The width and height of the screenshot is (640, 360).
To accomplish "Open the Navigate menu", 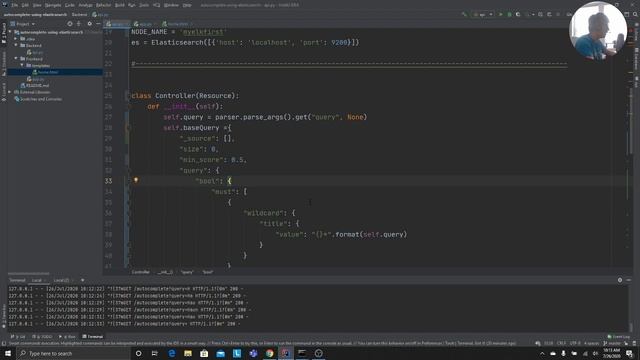I will (53, 5).
